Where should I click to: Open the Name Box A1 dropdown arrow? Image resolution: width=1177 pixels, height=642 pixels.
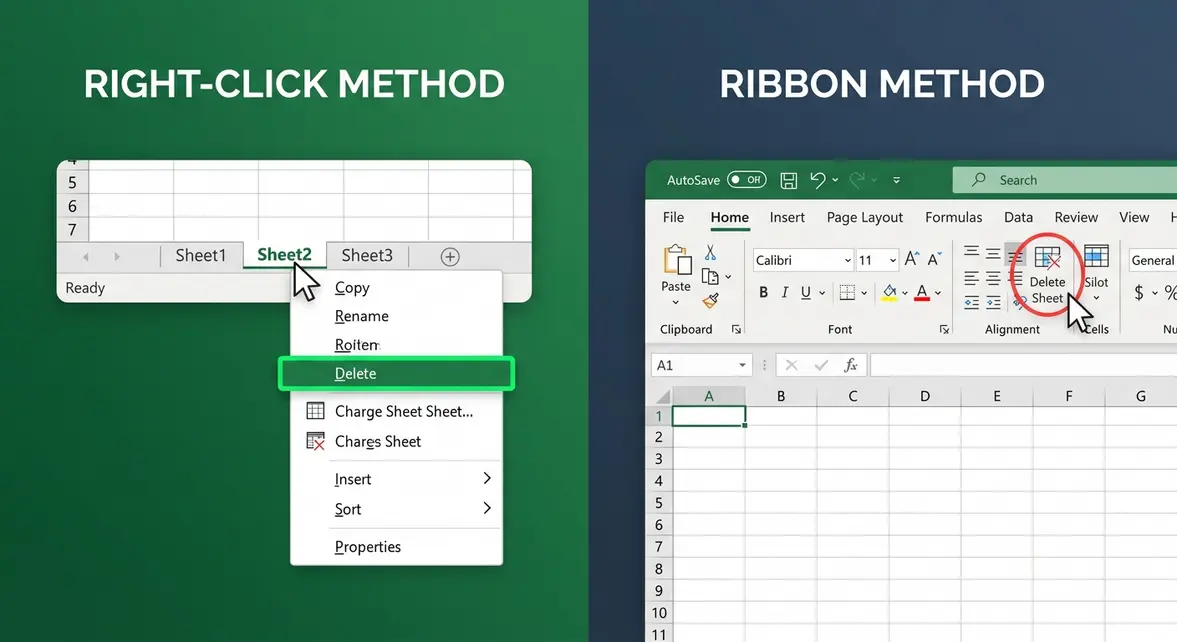(x=742, y=365)
